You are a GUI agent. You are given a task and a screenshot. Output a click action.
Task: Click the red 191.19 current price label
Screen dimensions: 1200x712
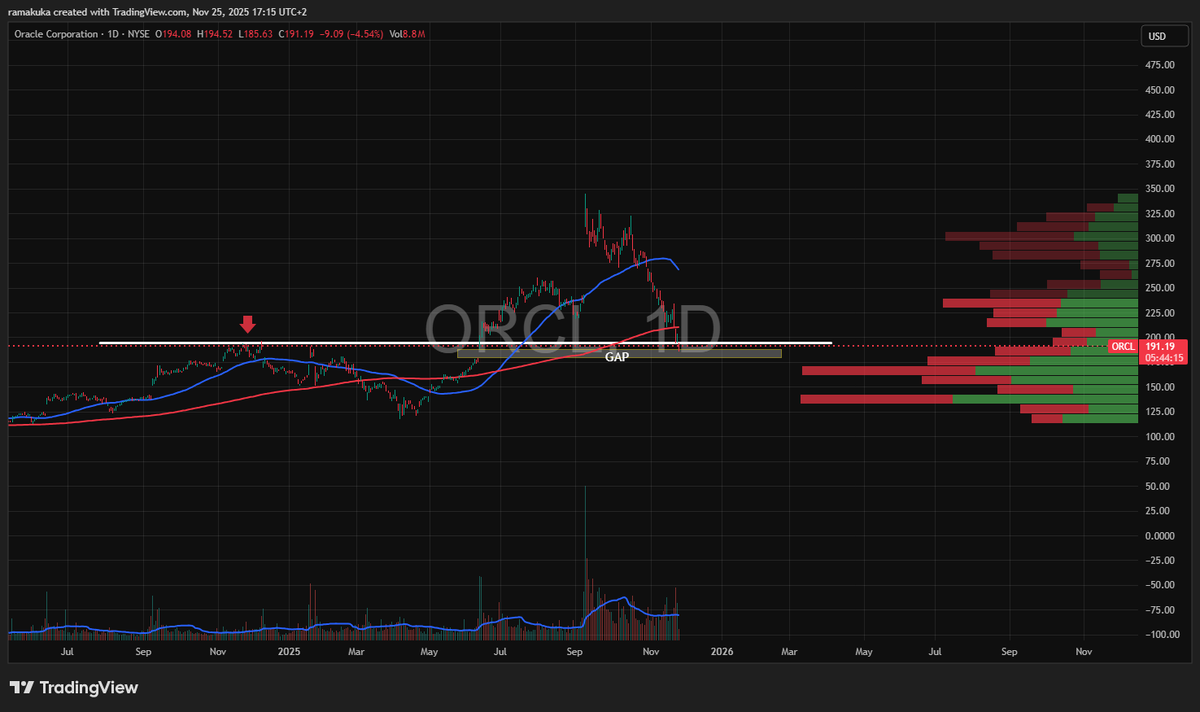pyautogui.click(x=1158, y=346)
